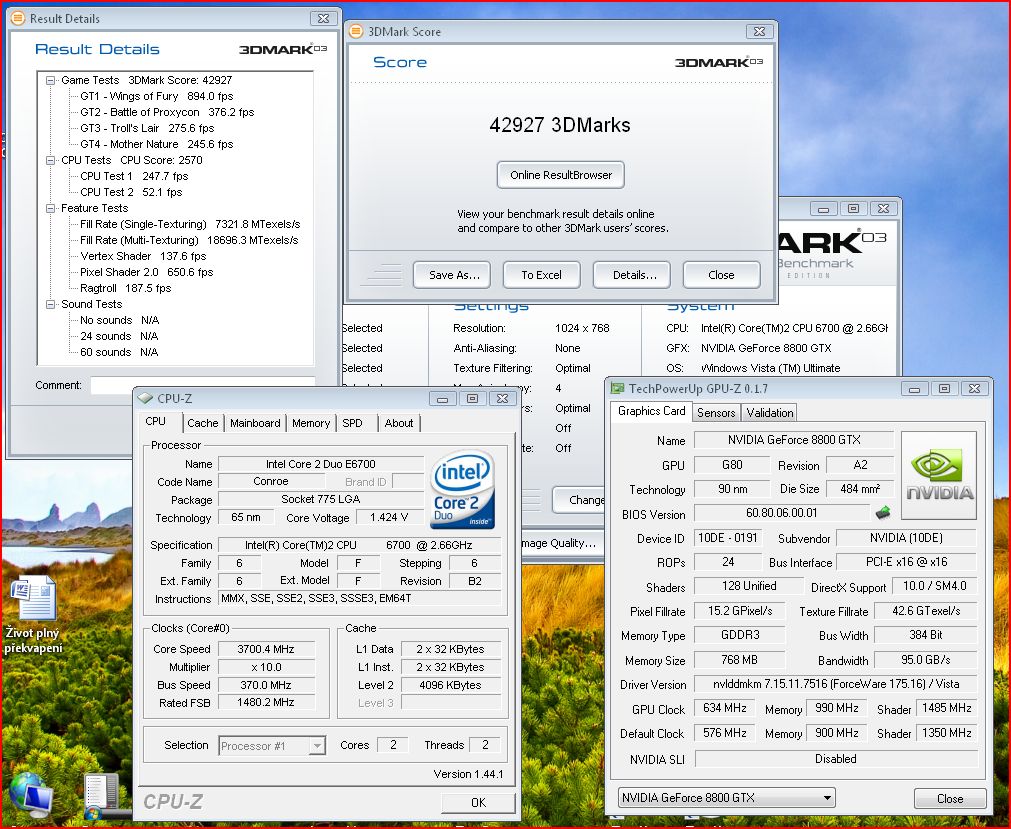Switch to the Mainboard tab in CPU-Z
Viewport: 1011px width, 829px height.
(x=255, y=423)
